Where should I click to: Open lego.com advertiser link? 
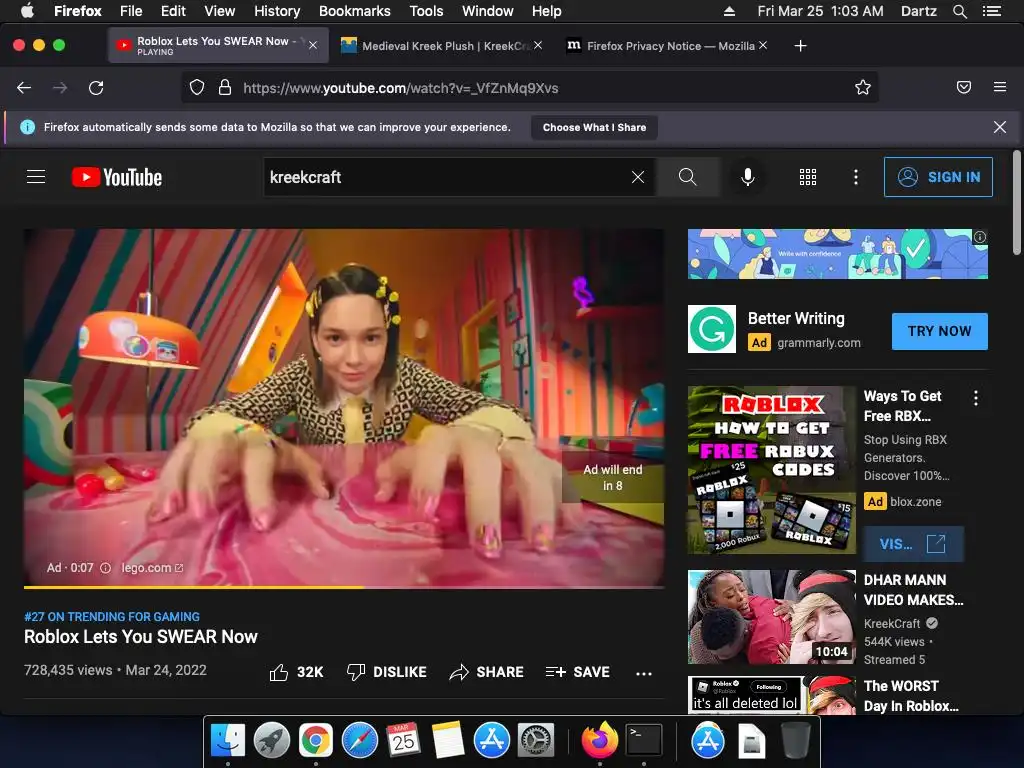(x=152, y=568)
